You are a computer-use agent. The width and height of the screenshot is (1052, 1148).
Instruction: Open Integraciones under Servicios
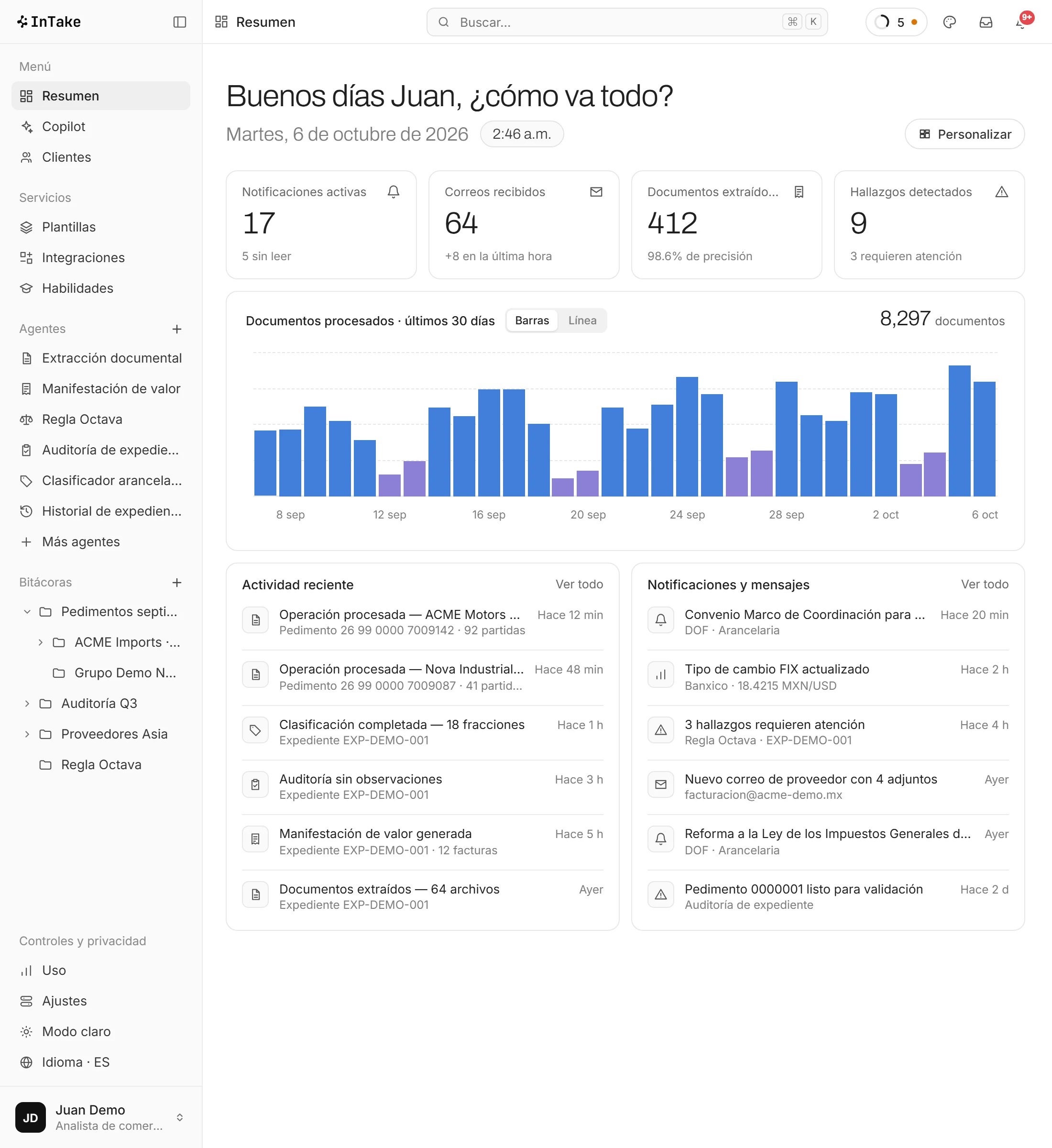101,257
